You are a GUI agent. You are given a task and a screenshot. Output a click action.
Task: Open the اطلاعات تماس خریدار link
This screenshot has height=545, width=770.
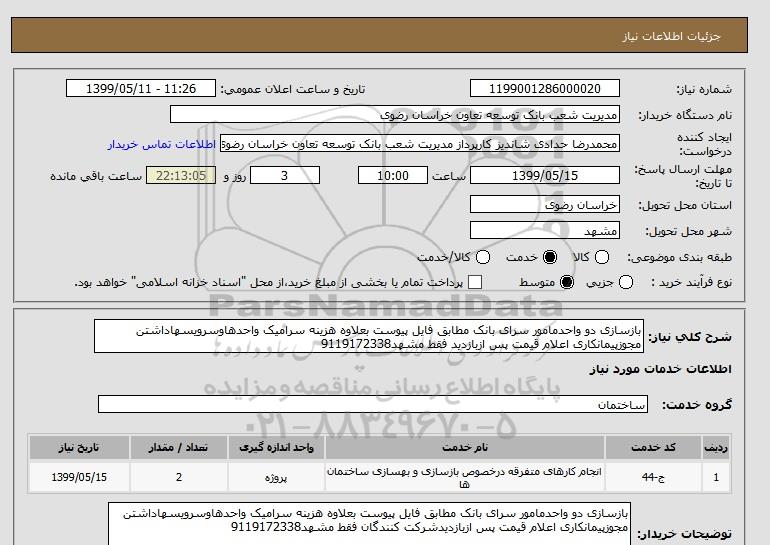tap(162, 144)
